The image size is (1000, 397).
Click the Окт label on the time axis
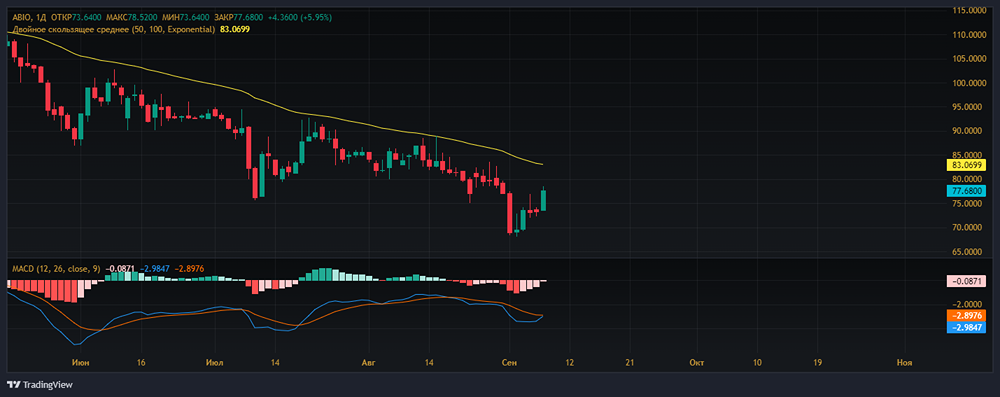(697, 362)
